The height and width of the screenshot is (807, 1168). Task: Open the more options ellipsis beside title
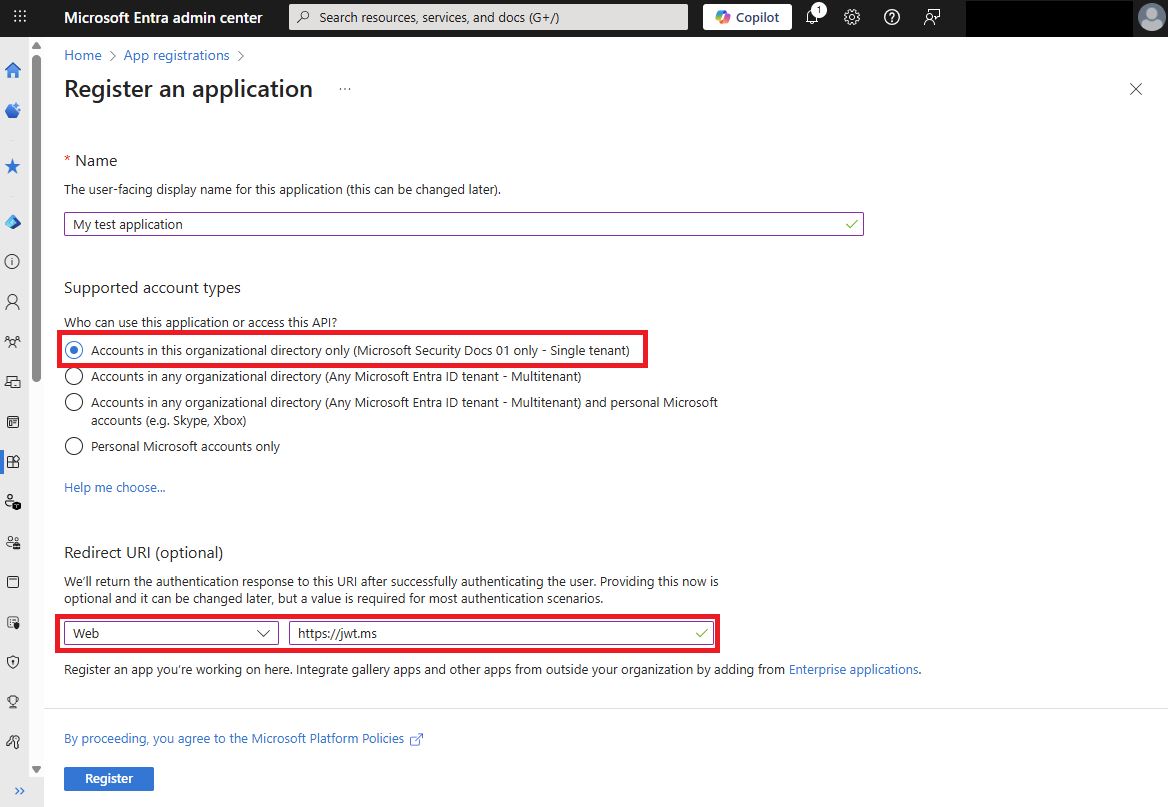click(345, 89)
